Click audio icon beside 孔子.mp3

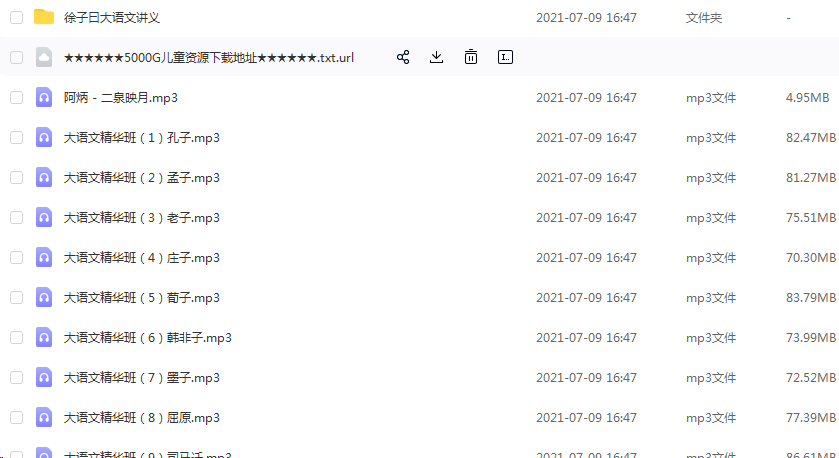44,138
